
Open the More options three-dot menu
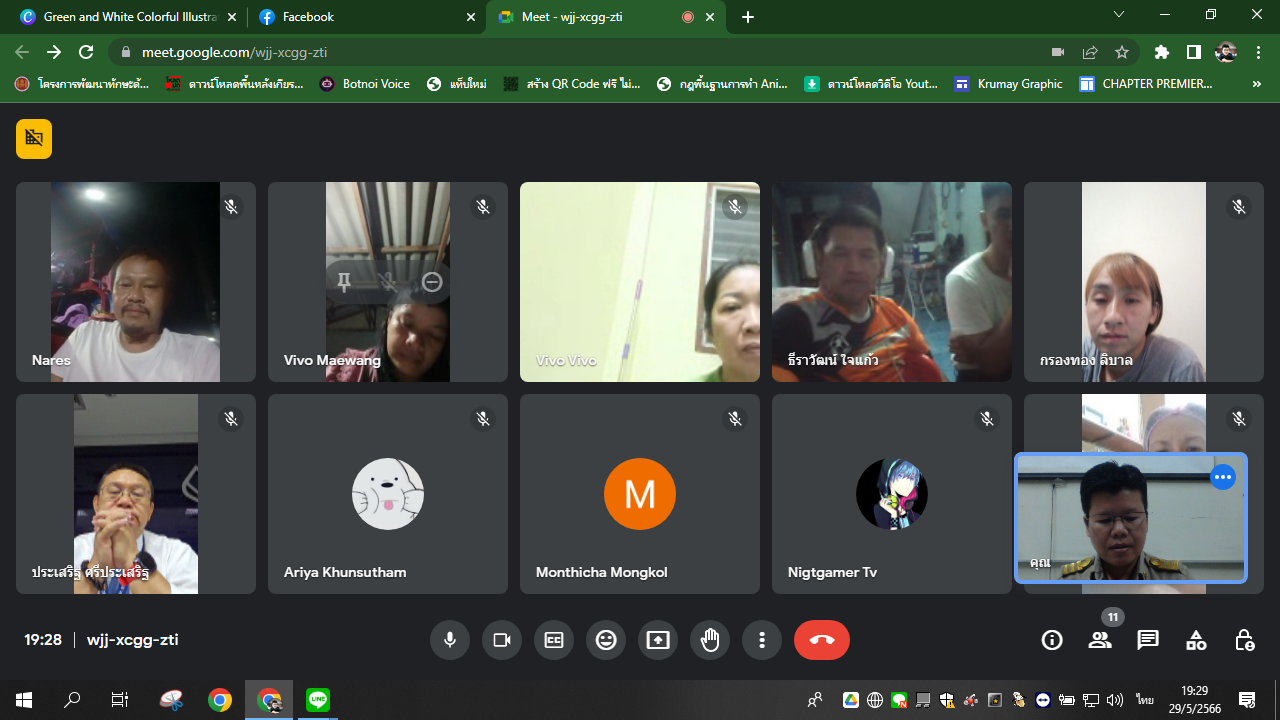762,640
